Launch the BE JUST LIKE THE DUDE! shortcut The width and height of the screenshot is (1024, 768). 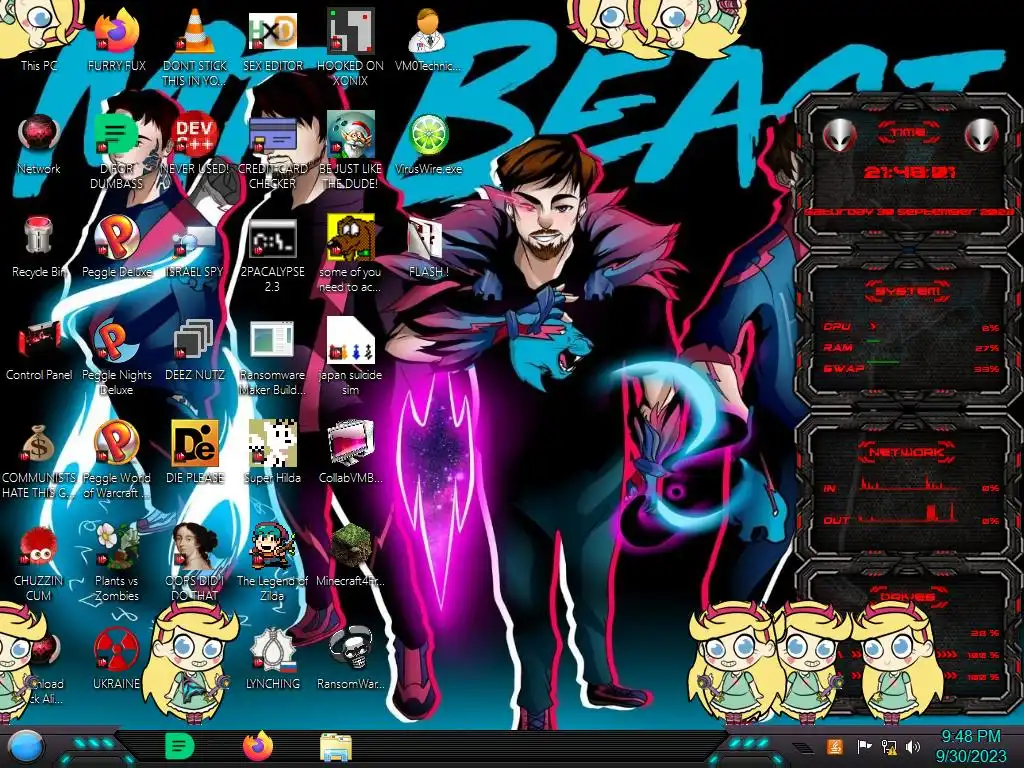pyautogui.click(x=350, y=150)
